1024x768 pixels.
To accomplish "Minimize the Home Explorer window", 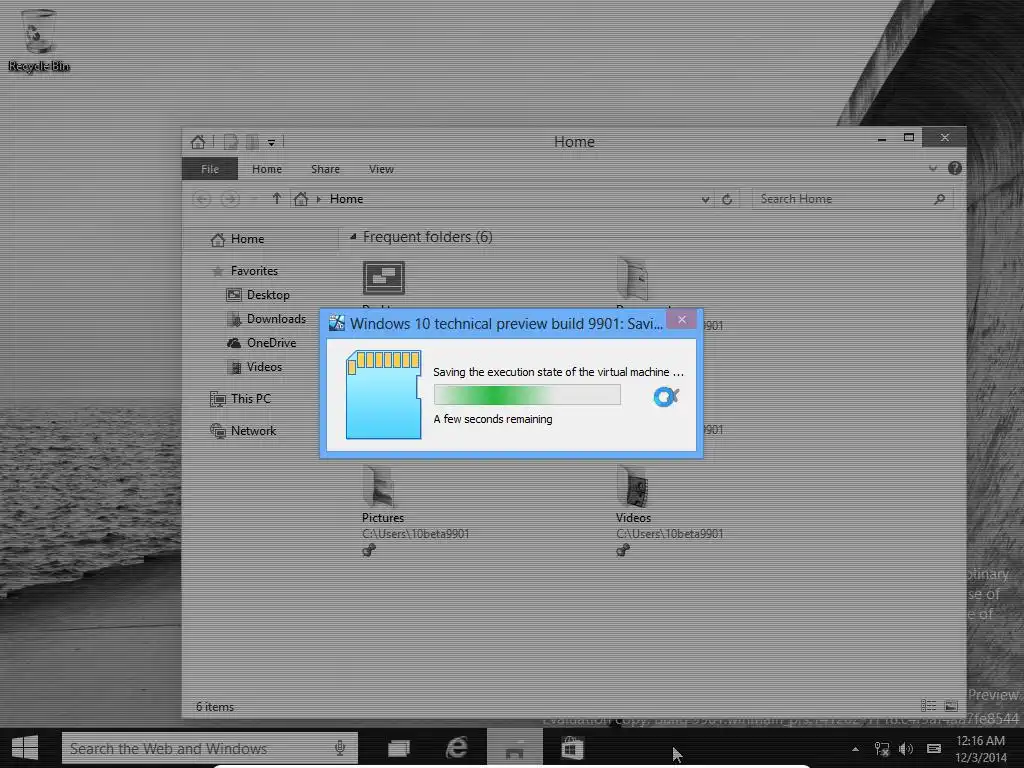I will click(882, 138).
